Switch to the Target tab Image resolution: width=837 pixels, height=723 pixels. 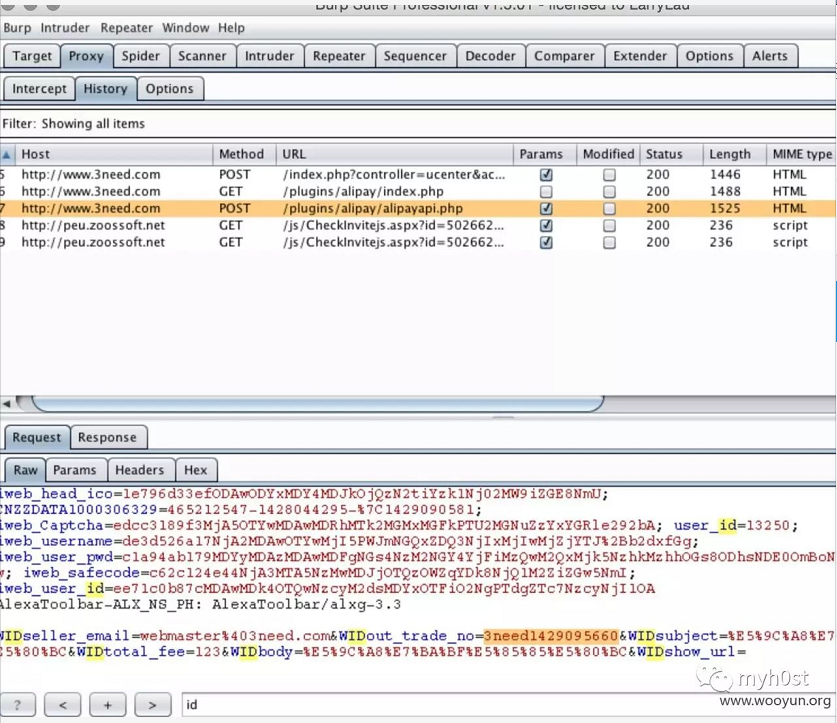tap(32, 56)
